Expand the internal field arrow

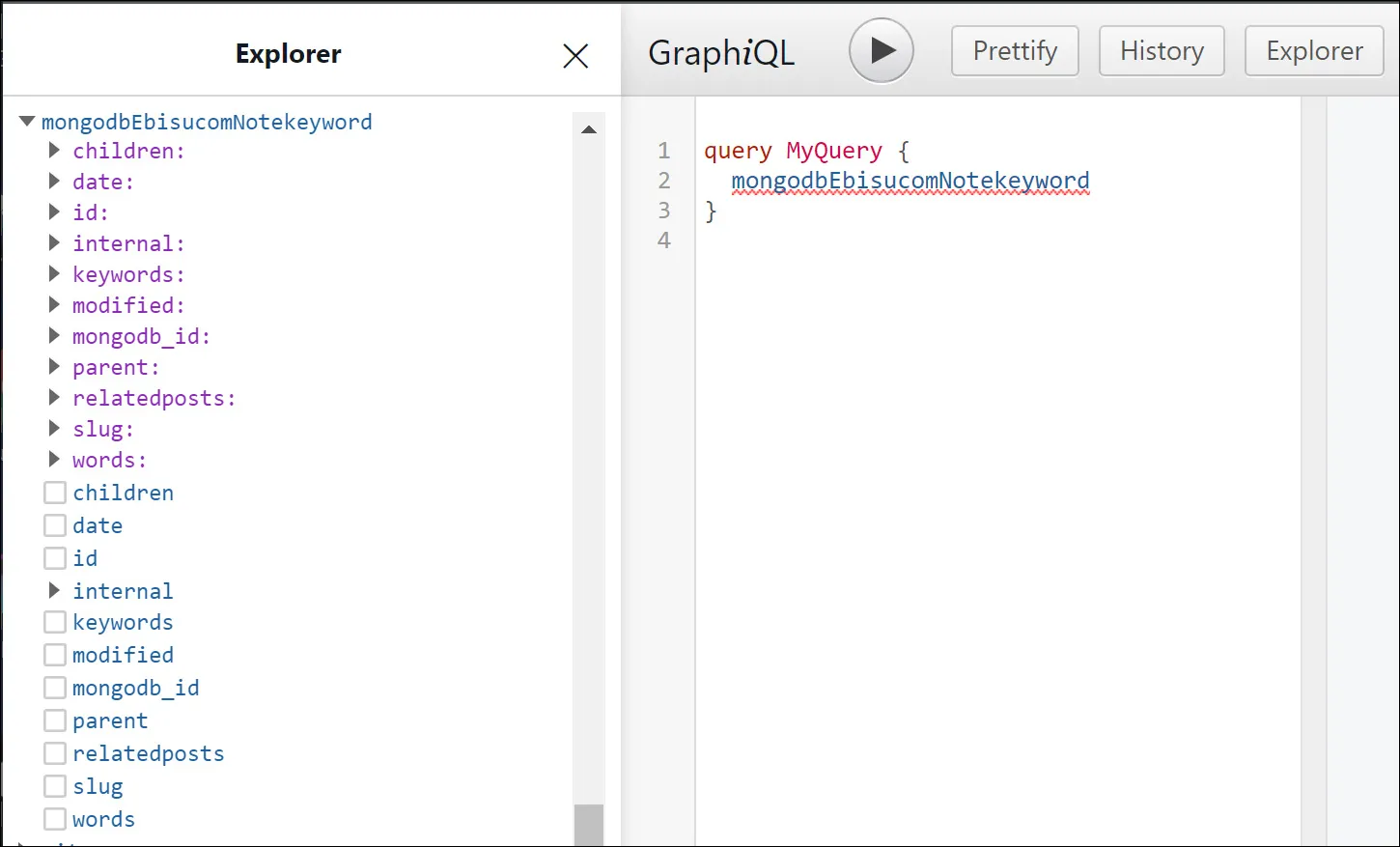coord(55,590)
